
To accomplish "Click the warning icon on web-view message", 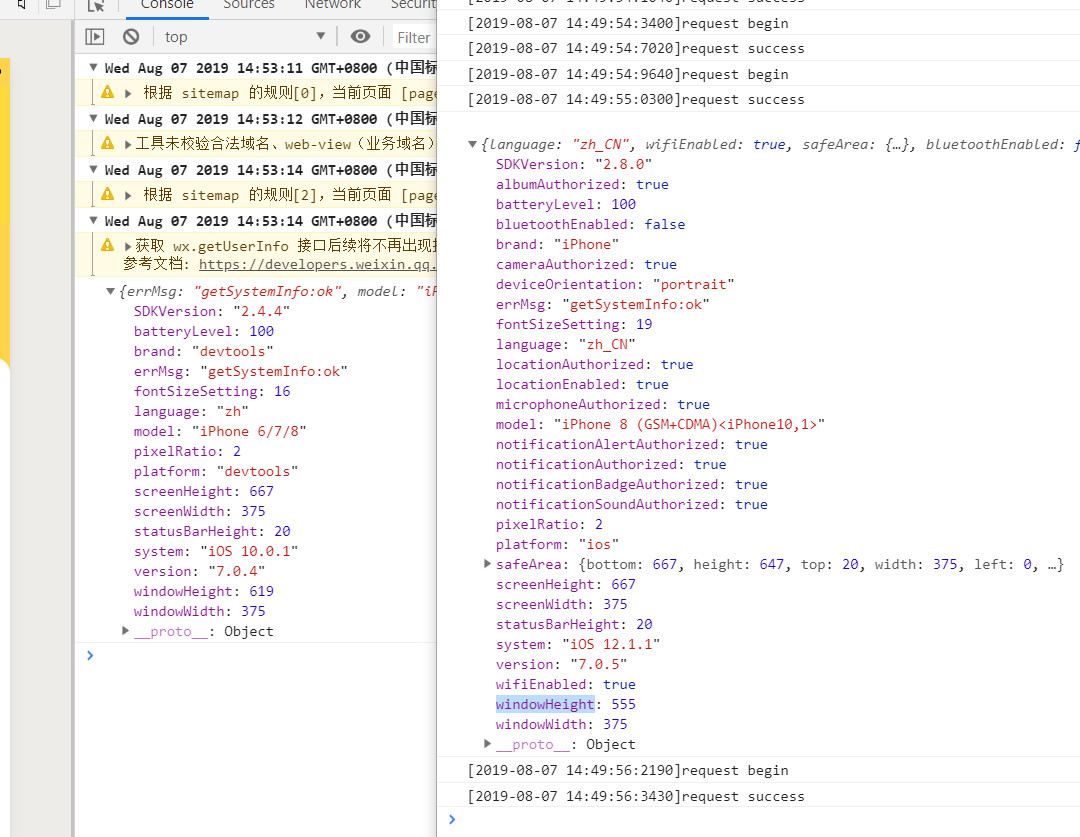I will (107, 143).
